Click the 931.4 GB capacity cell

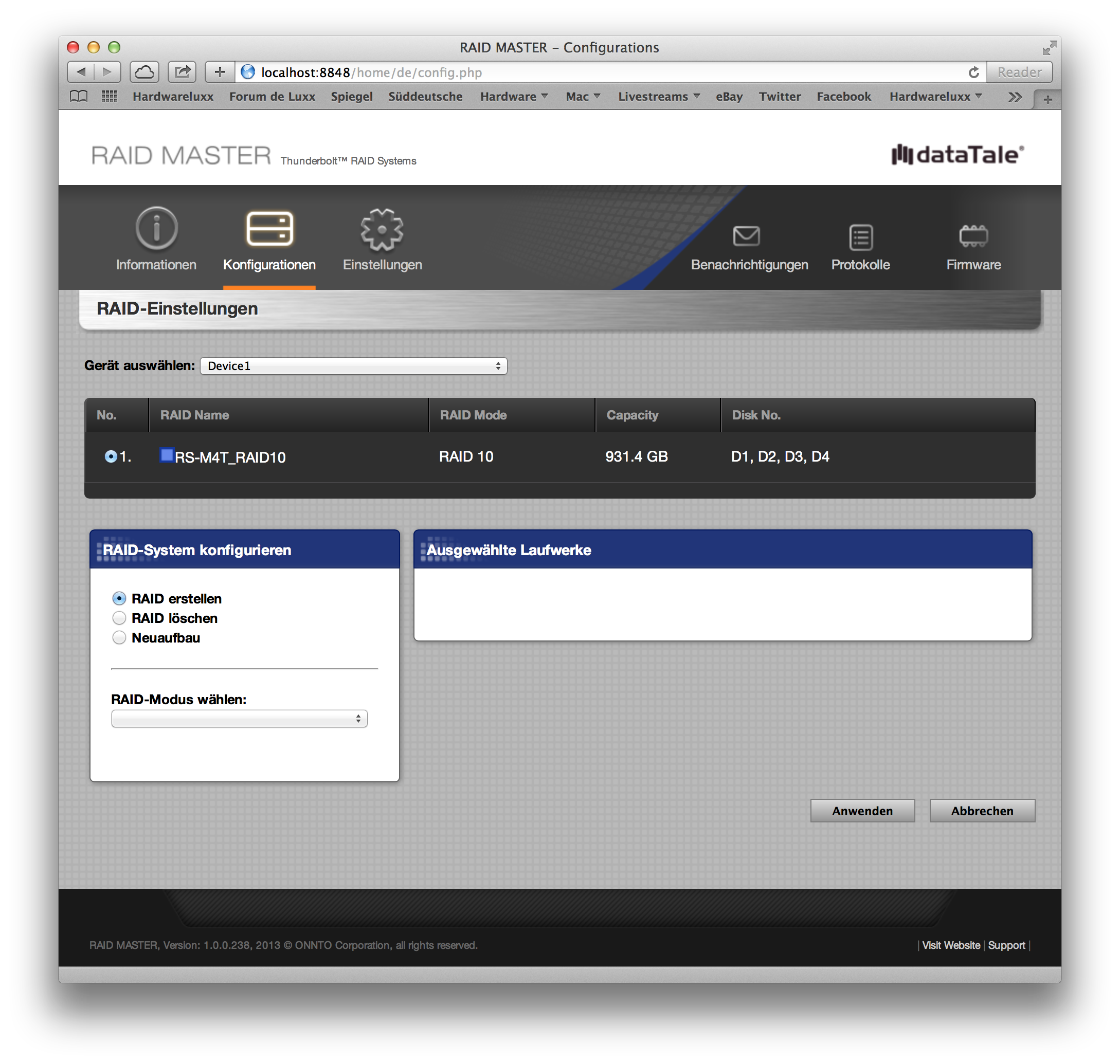[636, 456]
